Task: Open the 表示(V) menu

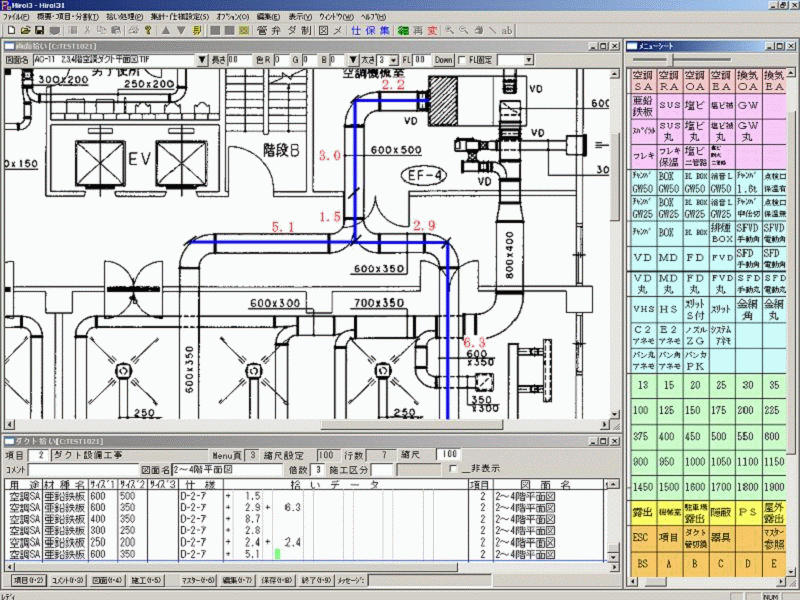Action: 298,18
